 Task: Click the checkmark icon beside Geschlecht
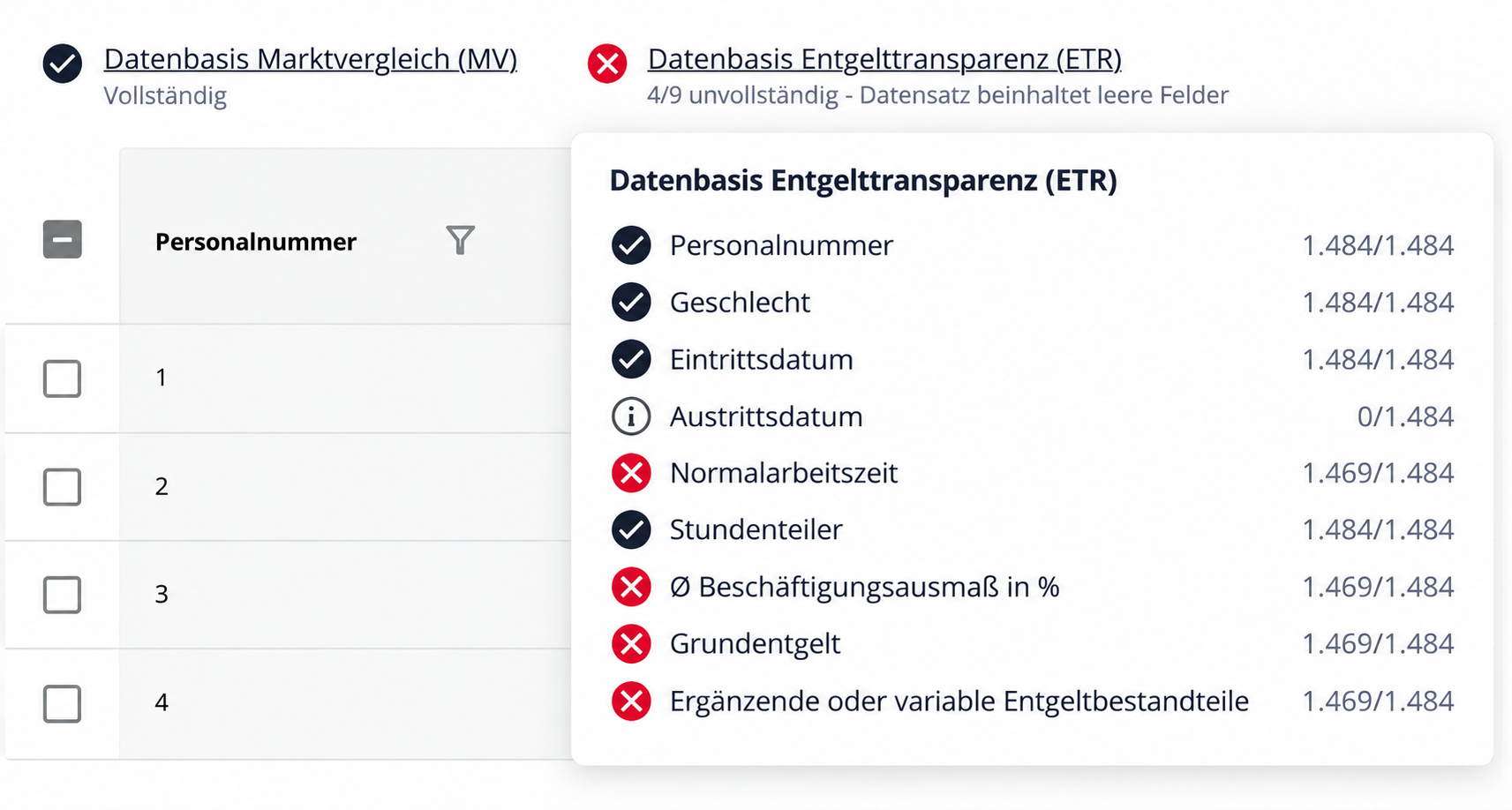tap(631, 302)
